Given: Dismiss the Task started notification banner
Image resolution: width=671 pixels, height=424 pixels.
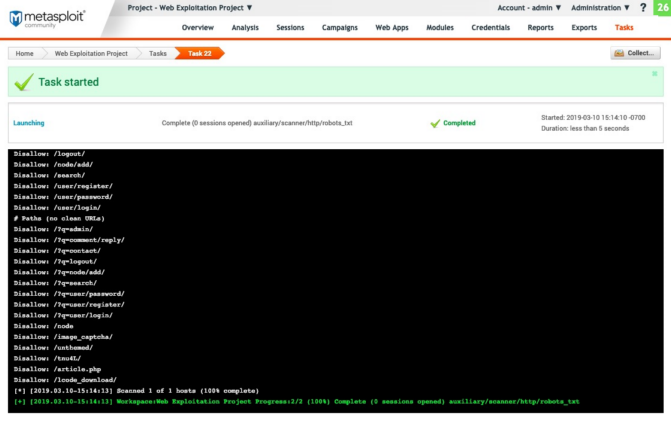Looking at the screenshot, I should pyautogui.click(x=655, y=73).
